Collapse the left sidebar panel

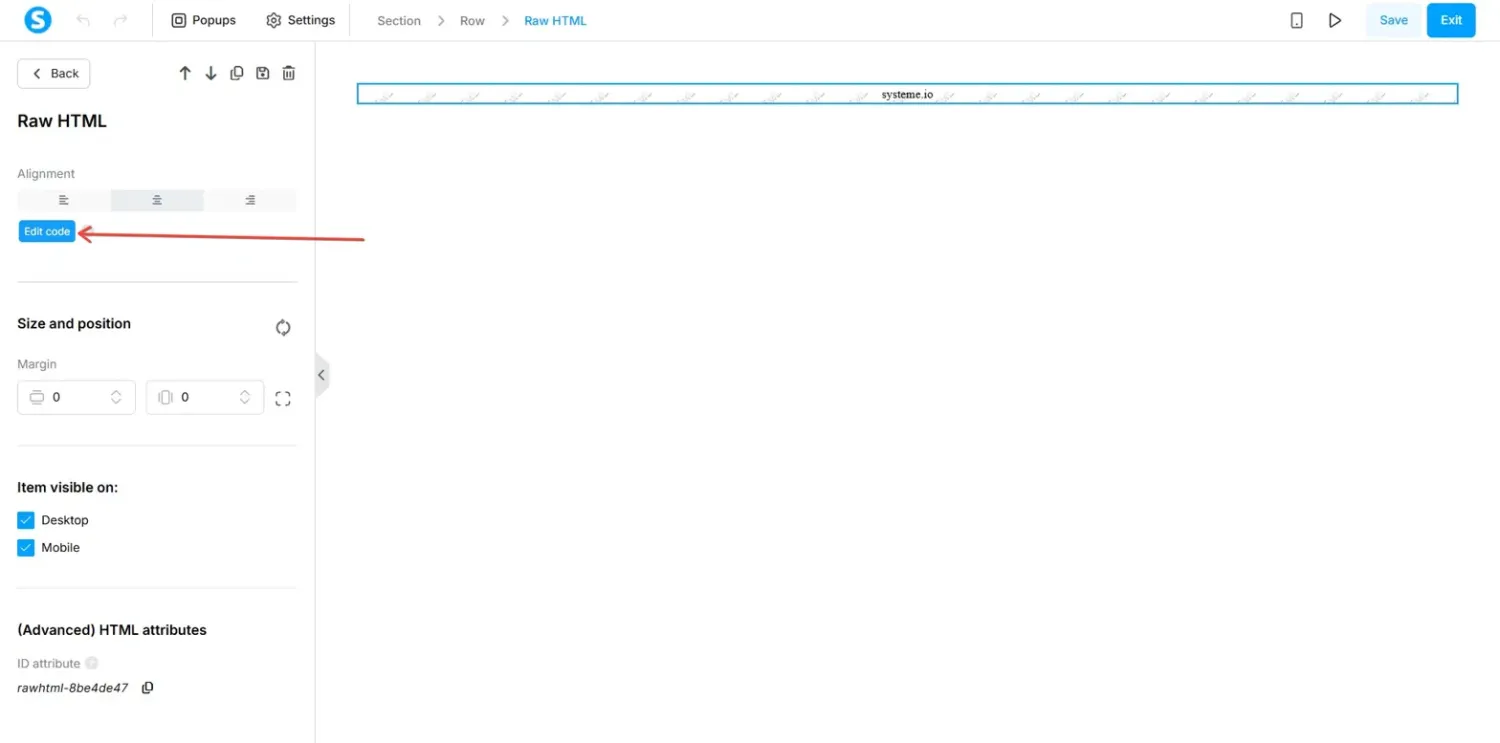(321, 375)
